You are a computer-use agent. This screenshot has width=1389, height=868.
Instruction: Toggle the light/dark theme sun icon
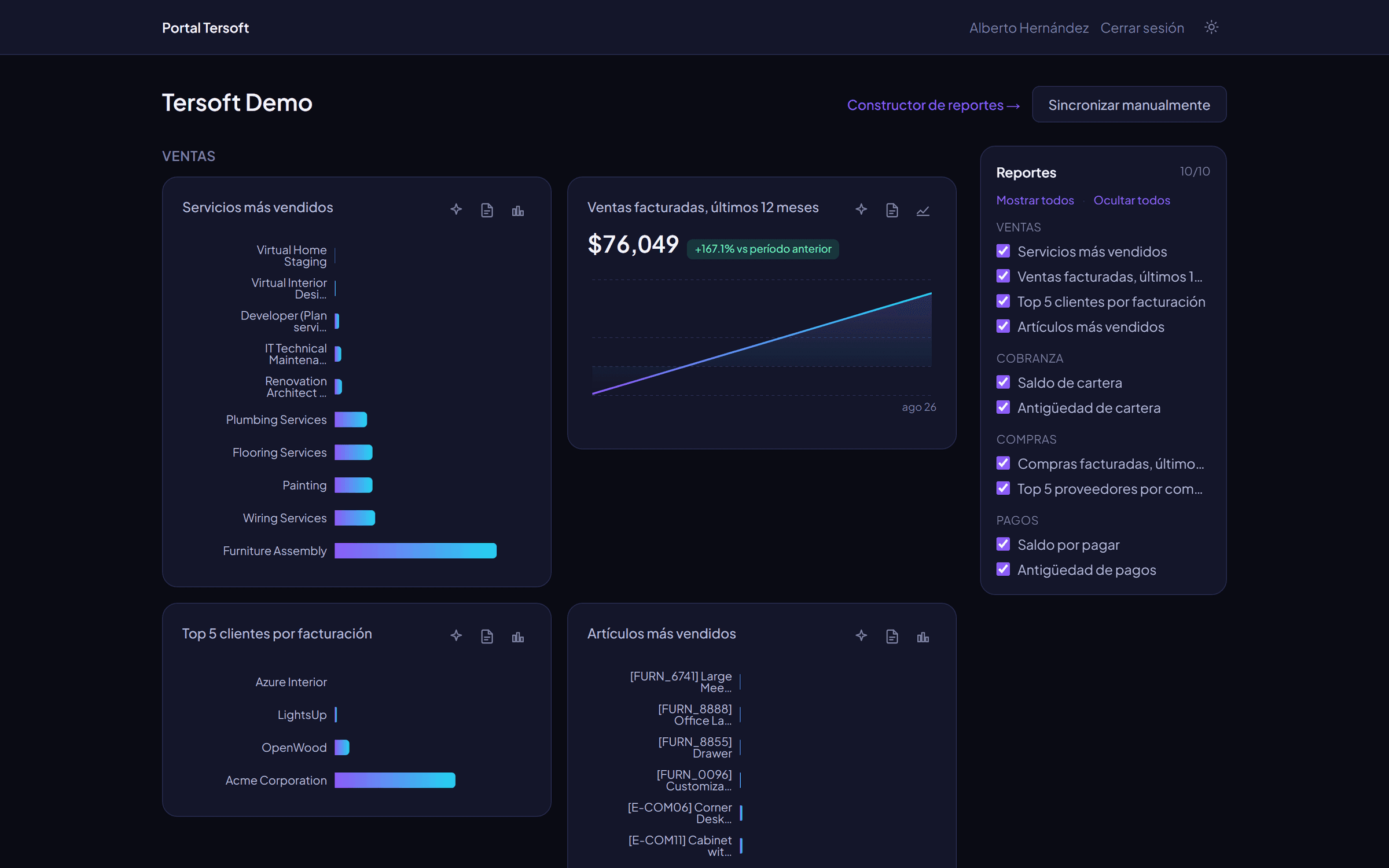coord(1211,27)
